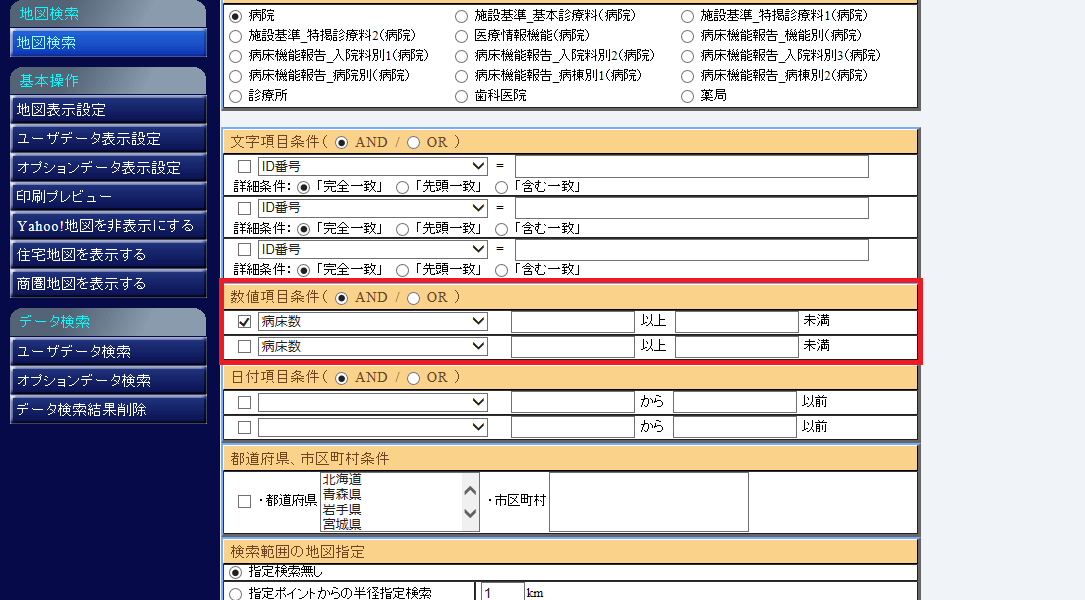The width and height of the screenshot is (1085, 600).
Task: Choose 病床機能報告_機能別(病院) radio option
Action: point(687,36)
